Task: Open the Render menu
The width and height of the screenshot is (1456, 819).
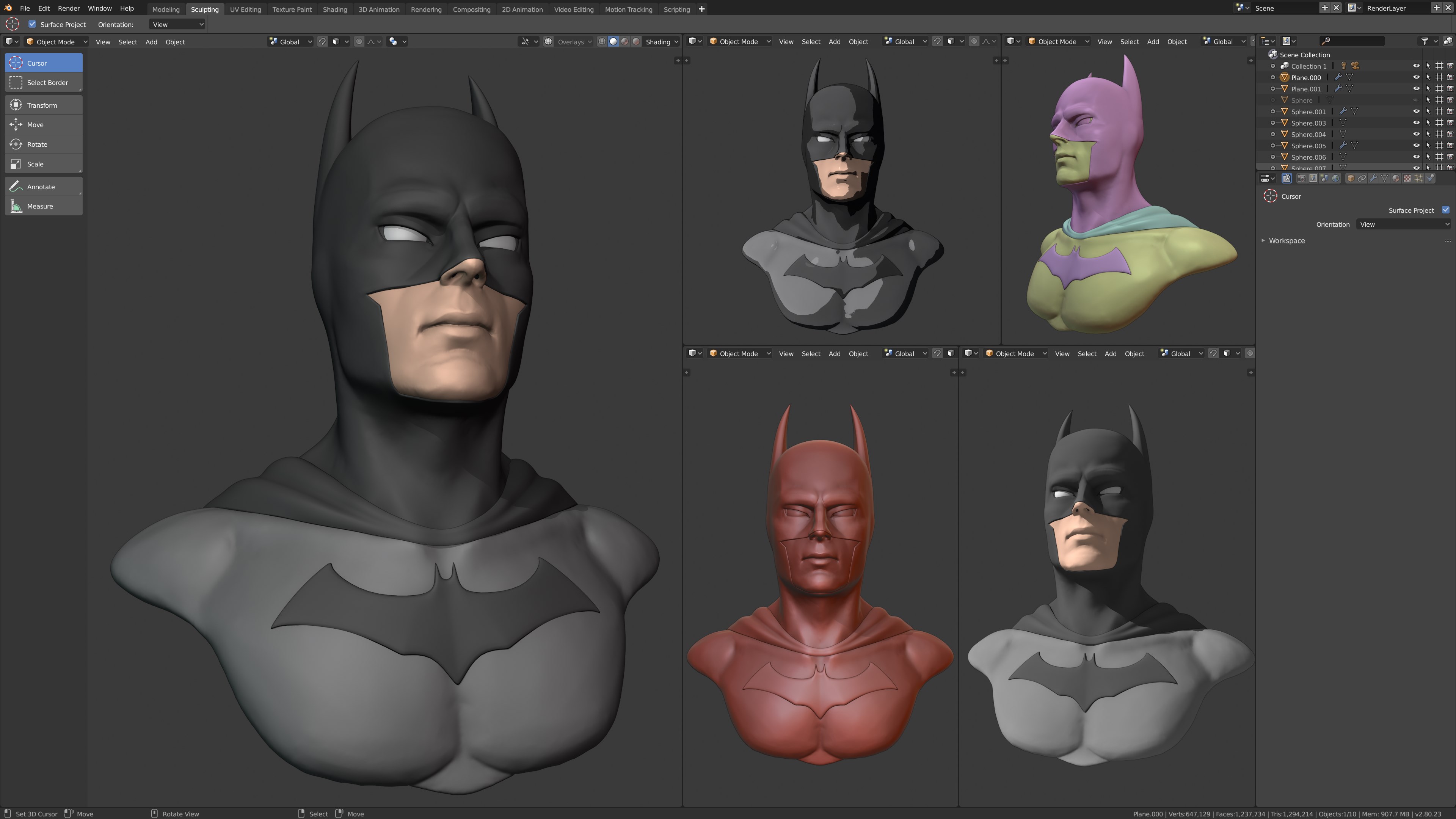Action: coord(68,8)
